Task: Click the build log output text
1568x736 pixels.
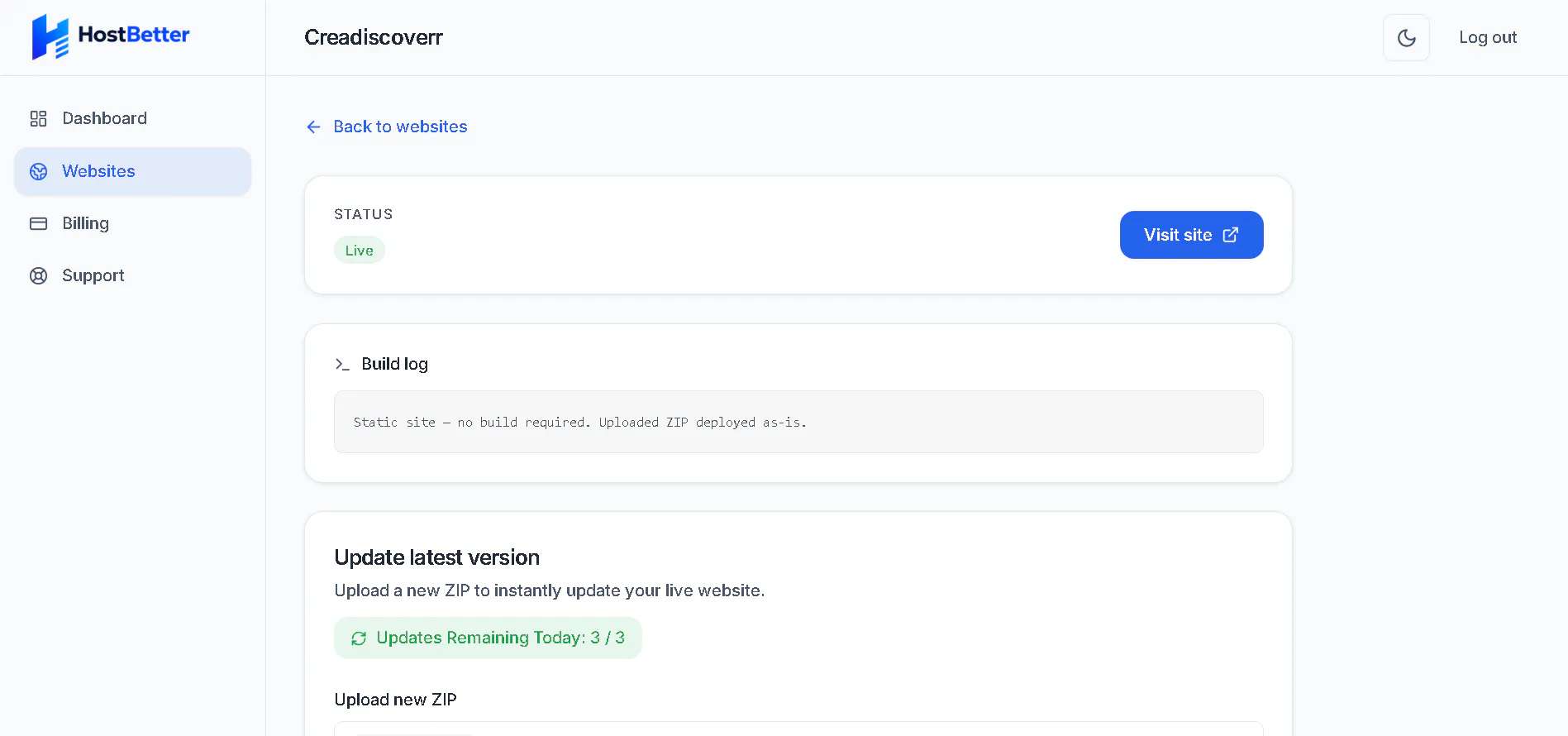Action: pyautogui.click(x=579, y=422)
